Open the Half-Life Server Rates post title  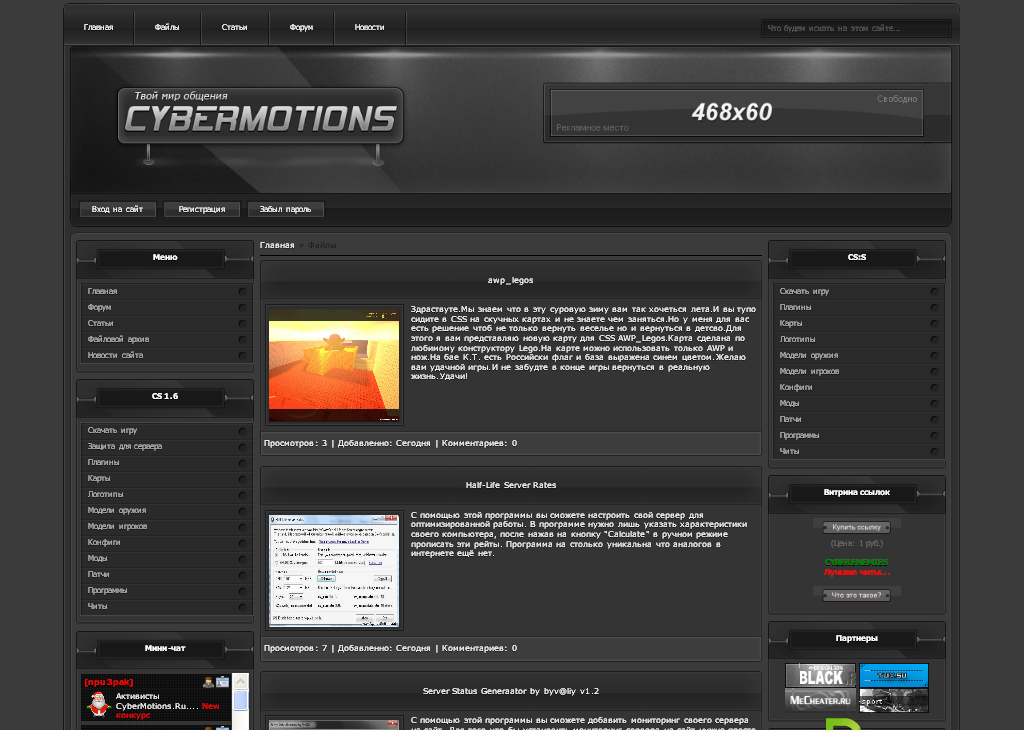click(x=511, y=485)
